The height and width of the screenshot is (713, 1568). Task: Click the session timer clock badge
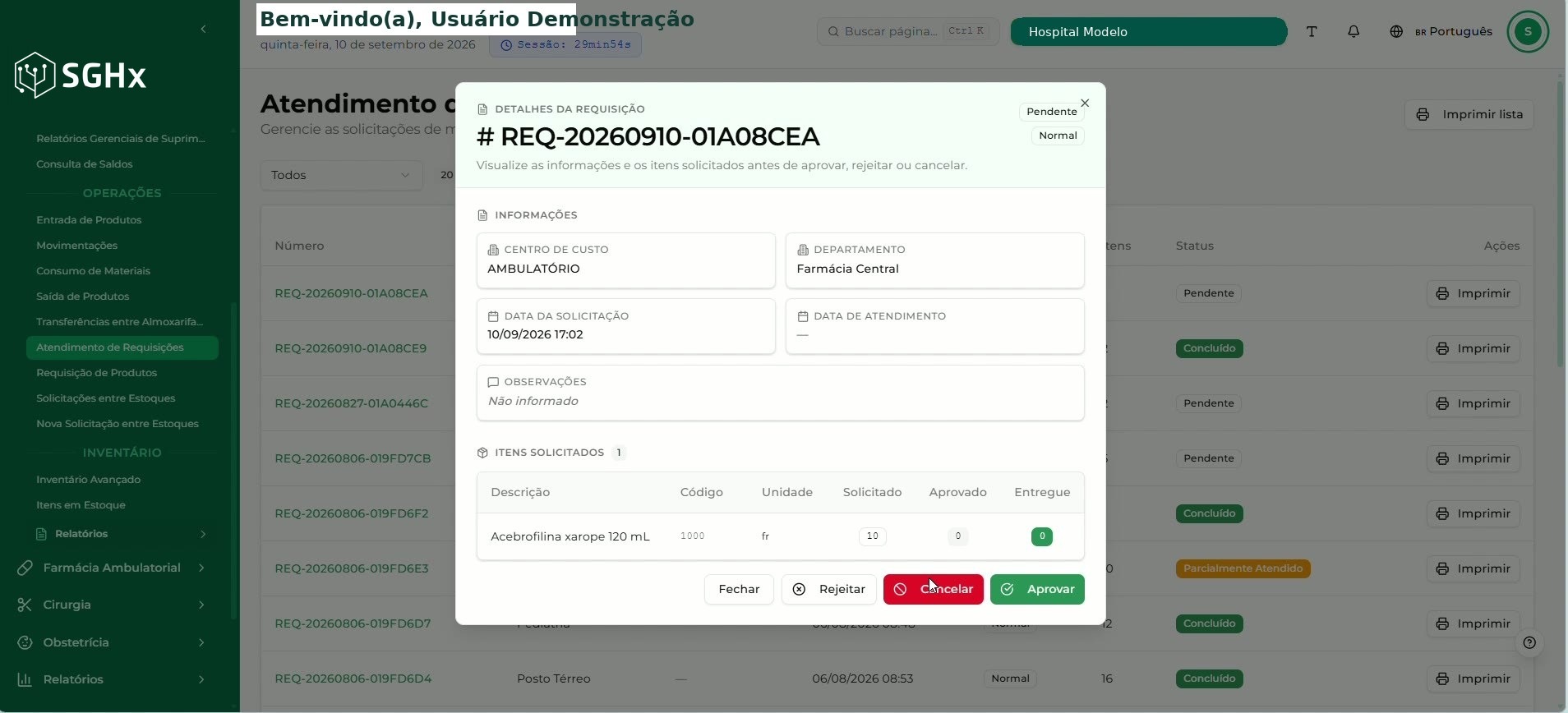tap(565, 44)
